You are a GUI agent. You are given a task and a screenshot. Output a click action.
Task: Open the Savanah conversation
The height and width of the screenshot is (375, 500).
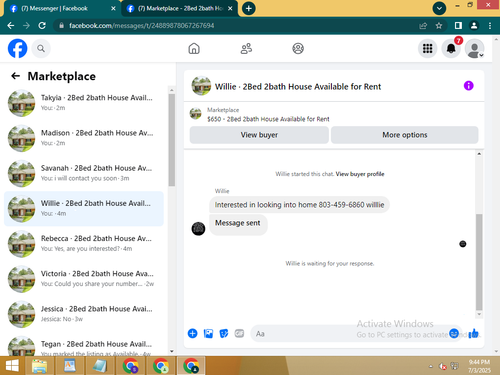[x=84, y=173]
